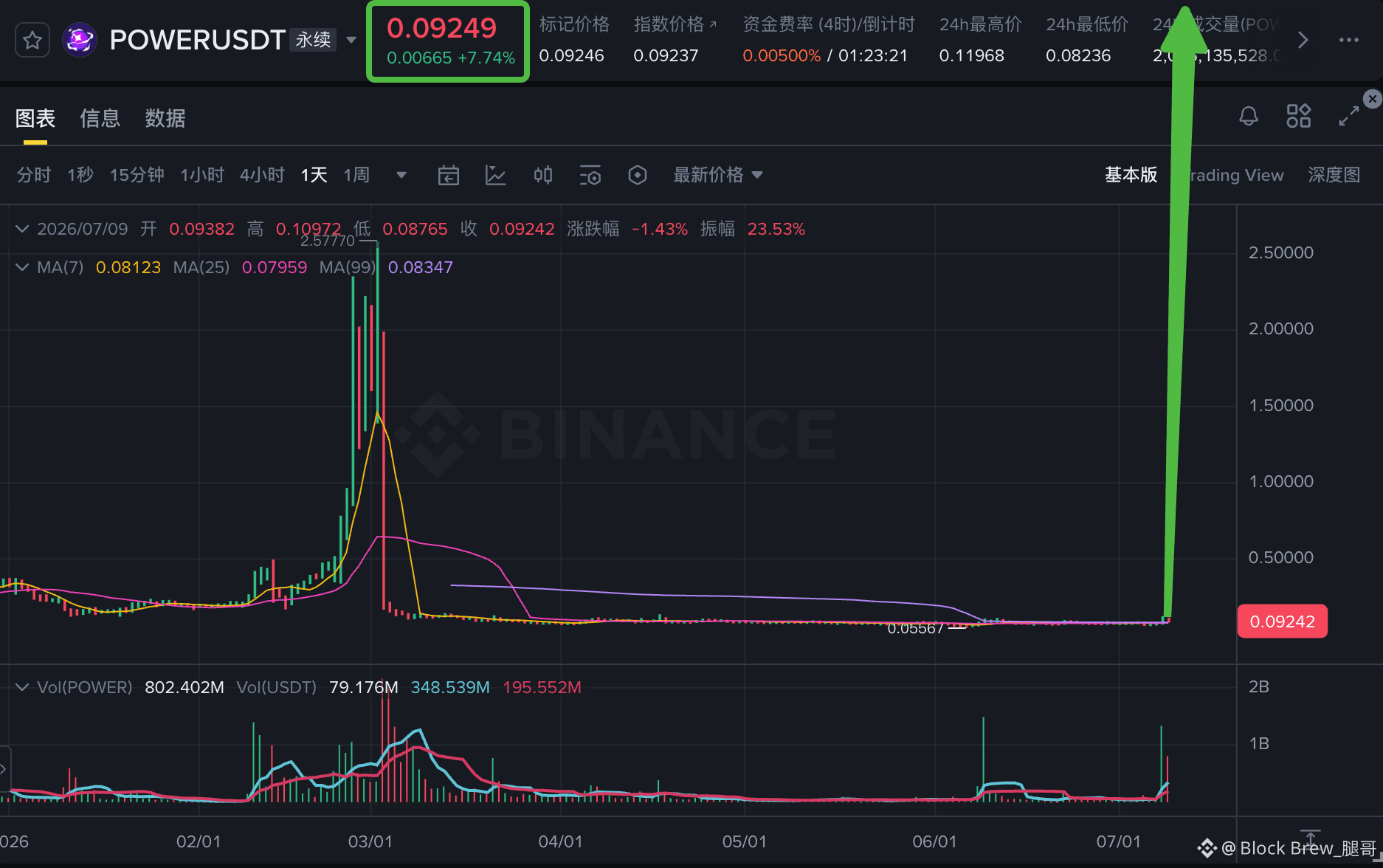Open the three-dot more options menu
Screen dimensions: 1383x868
click(1349, 40)
